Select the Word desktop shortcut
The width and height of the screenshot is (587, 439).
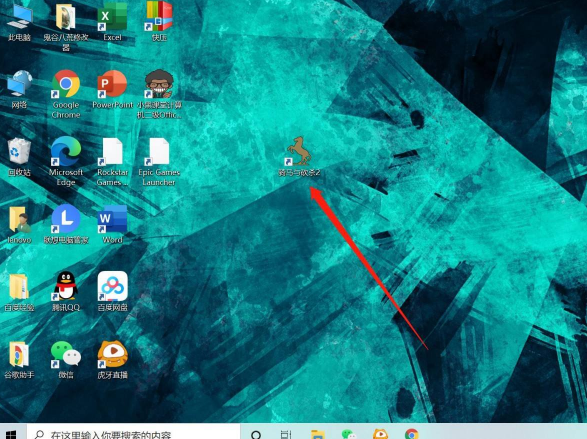click(x=112, y=219)
